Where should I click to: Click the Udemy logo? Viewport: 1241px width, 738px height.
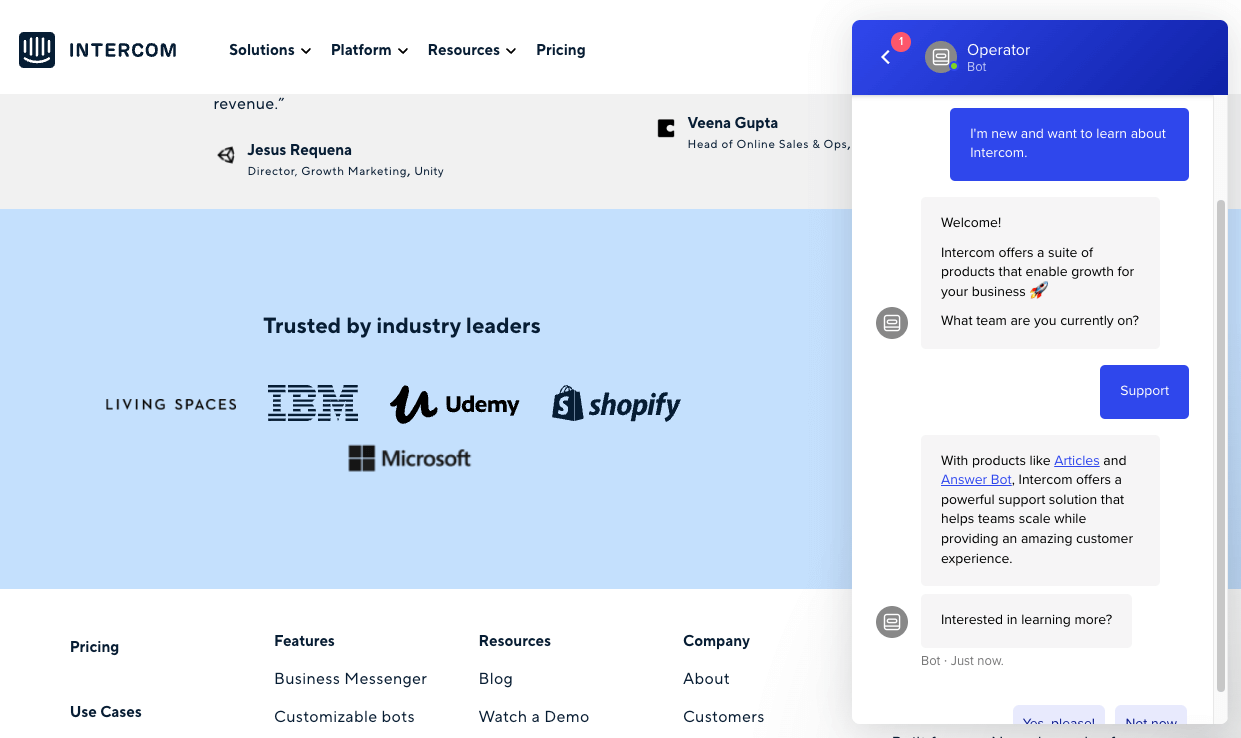455,404
